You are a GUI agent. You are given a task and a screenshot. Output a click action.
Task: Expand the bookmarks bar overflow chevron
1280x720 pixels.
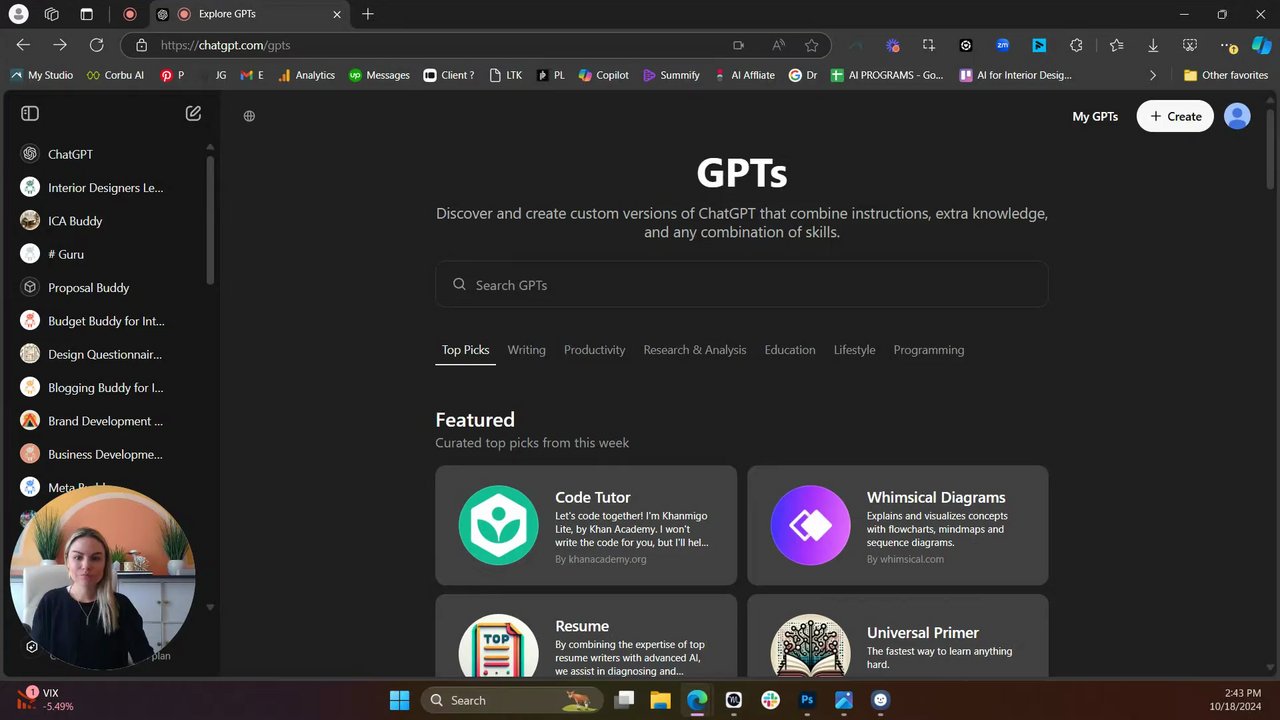point(1153,75)
